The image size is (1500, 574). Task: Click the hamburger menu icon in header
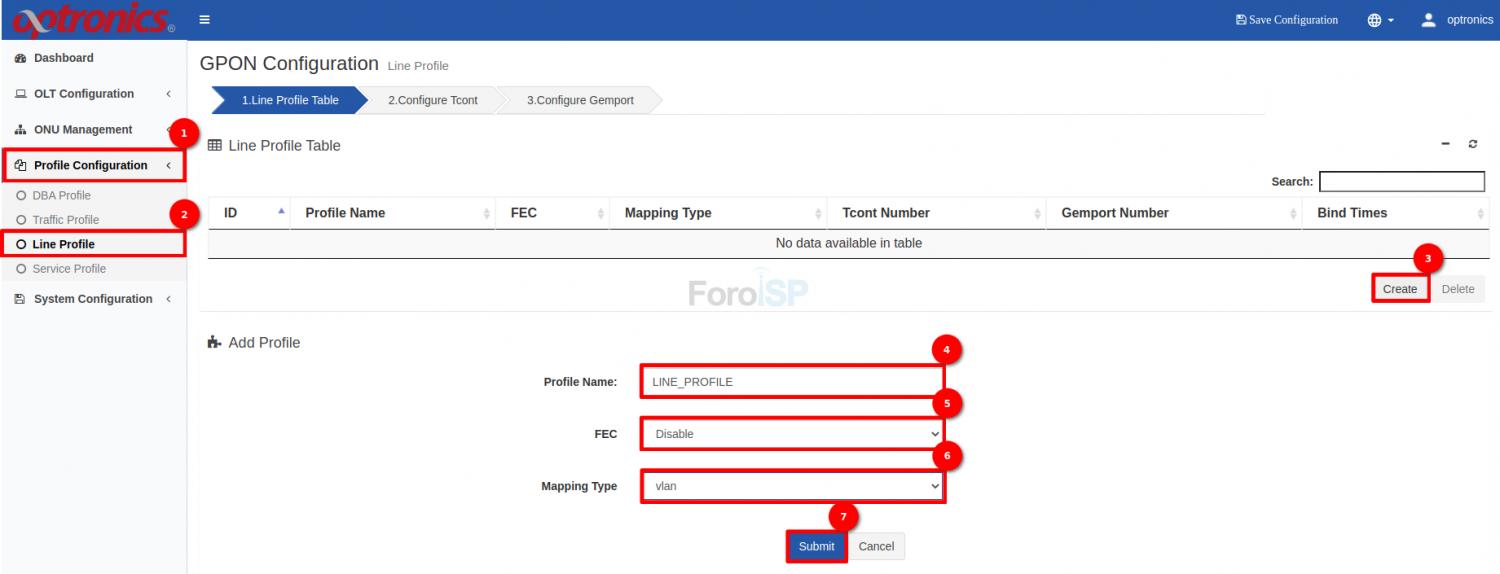[x=204, y=20]
